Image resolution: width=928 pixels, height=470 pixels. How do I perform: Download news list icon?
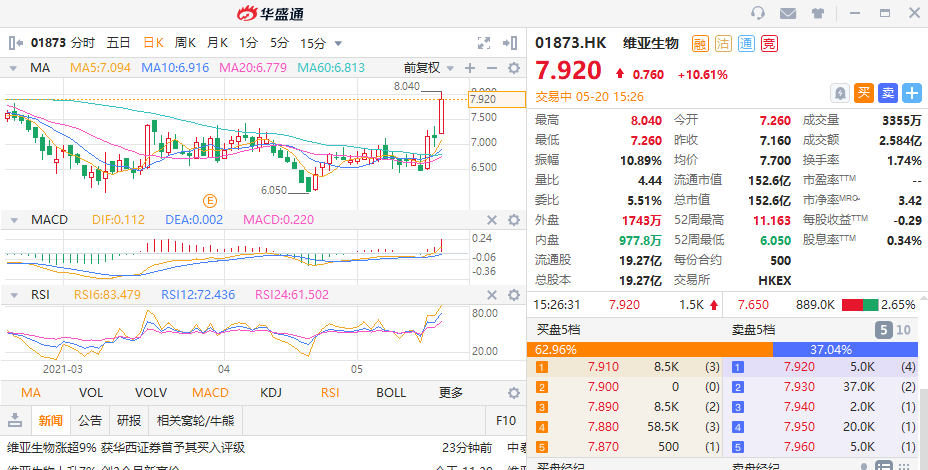(15, 420)
